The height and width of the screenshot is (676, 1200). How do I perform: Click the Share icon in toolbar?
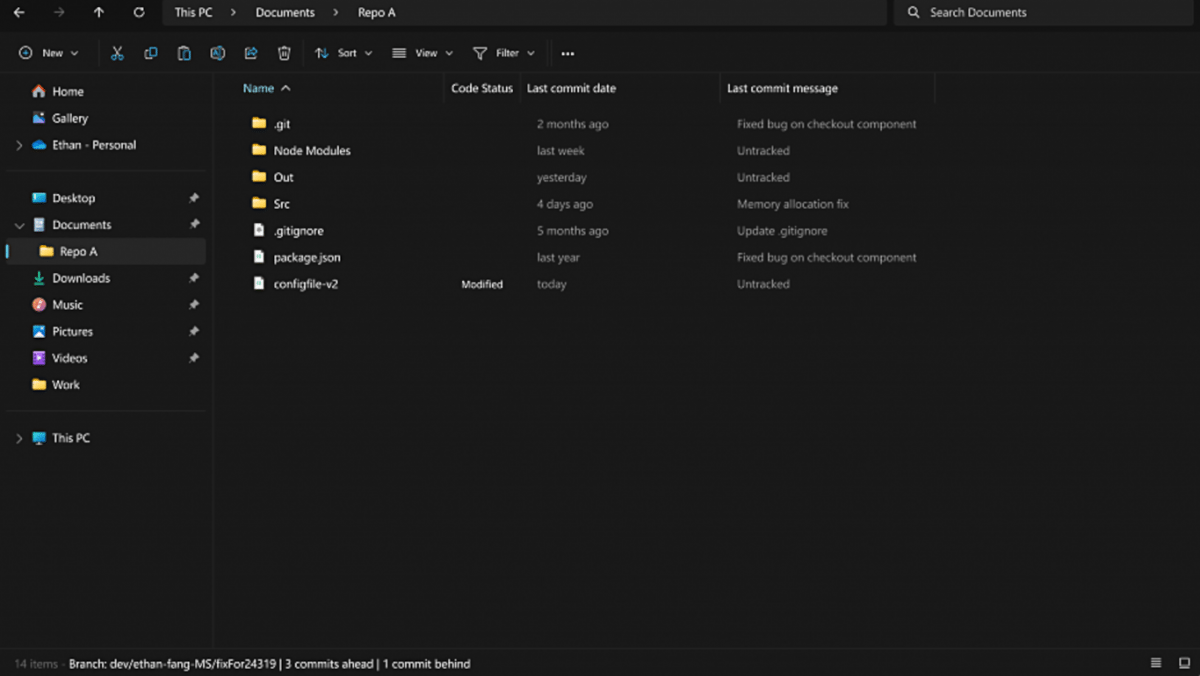coord(251,53)
